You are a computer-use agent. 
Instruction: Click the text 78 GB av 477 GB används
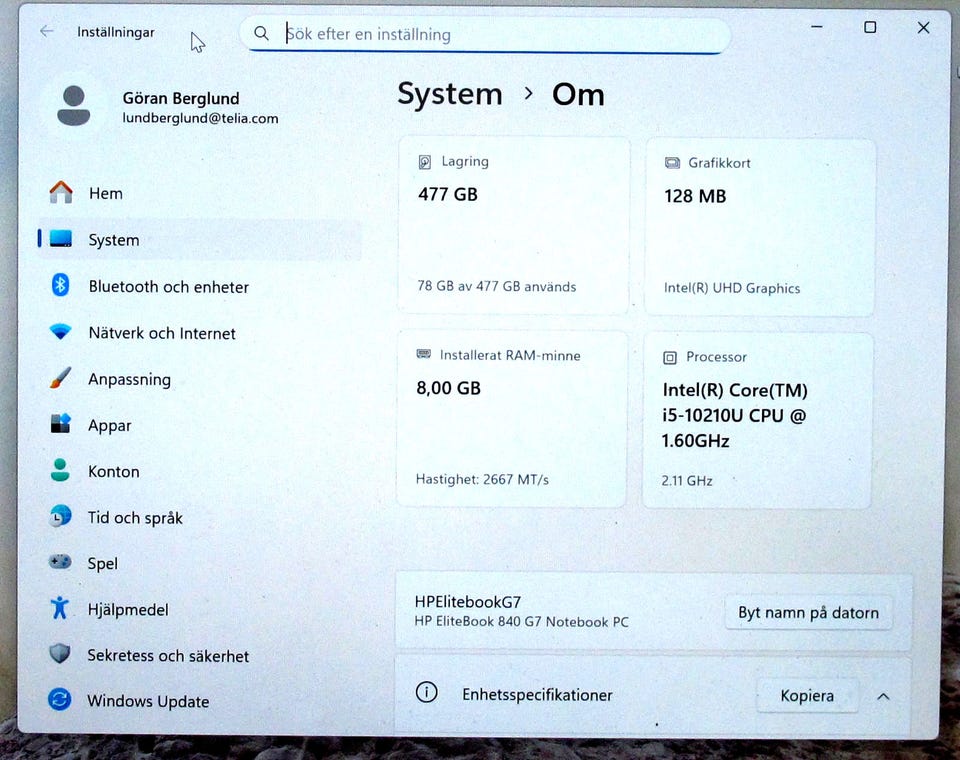coord(497,287)
